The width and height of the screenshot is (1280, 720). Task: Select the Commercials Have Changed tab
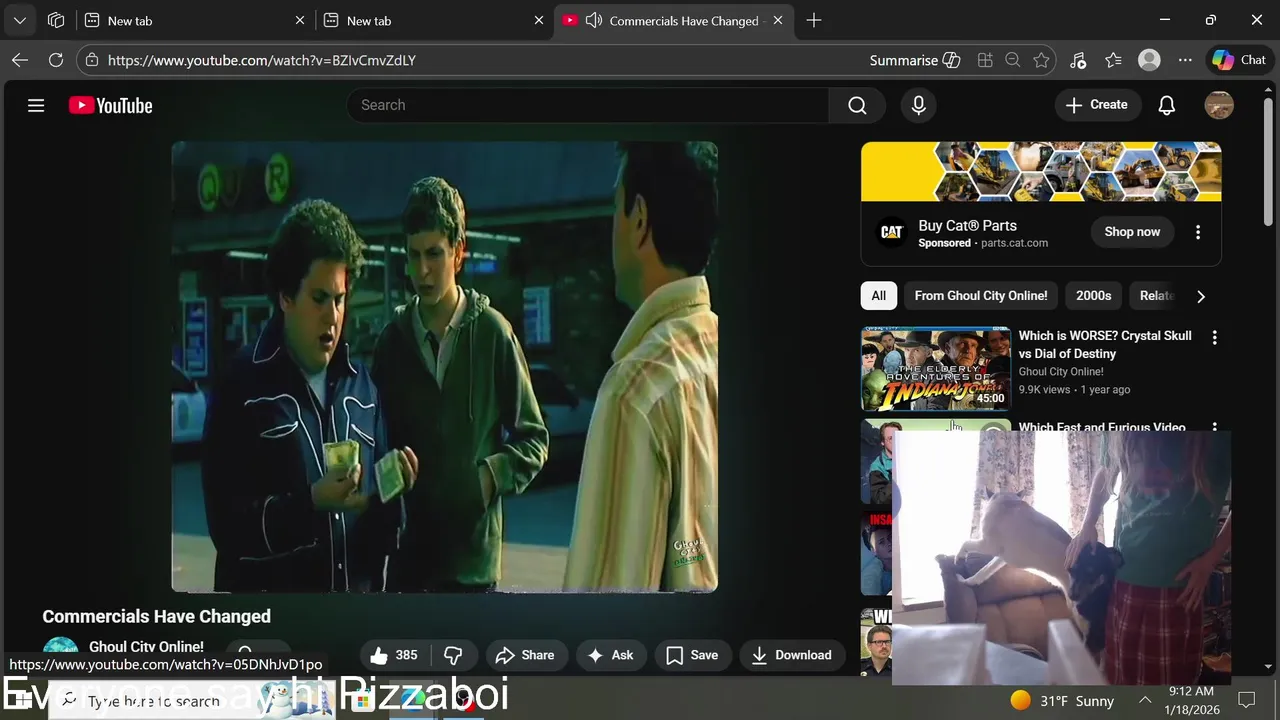[672, 20]
